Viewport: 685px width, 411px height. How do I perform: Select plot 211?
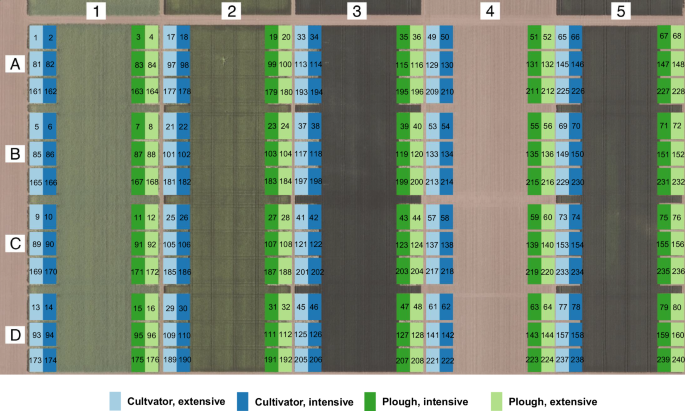point(534,91)
